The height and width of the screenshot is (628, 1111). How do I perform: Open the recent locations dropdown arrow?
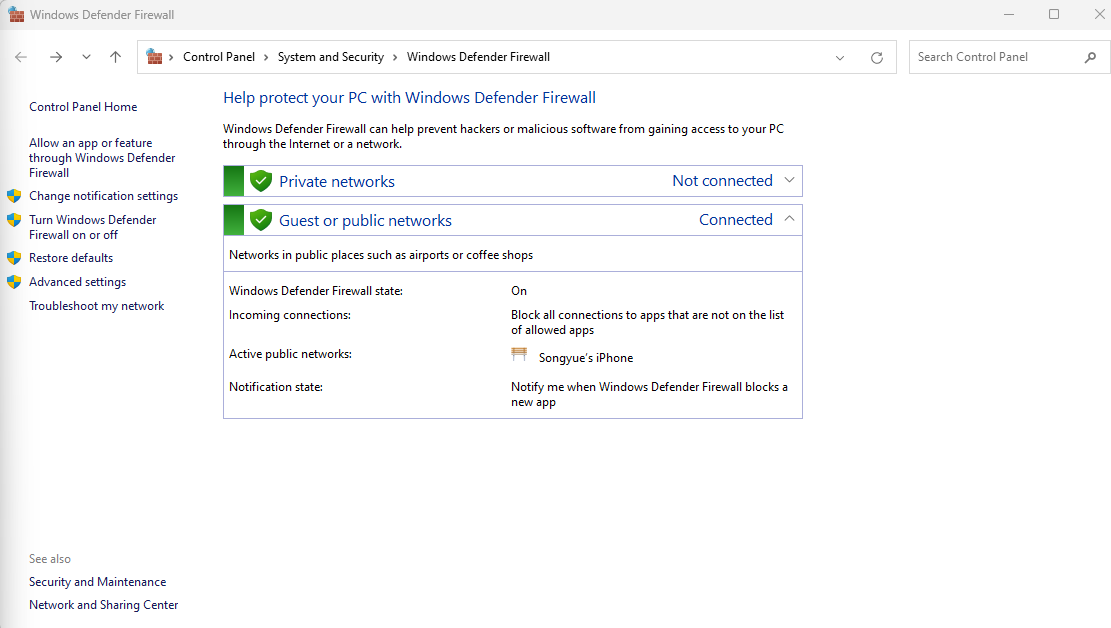point(86,57)
